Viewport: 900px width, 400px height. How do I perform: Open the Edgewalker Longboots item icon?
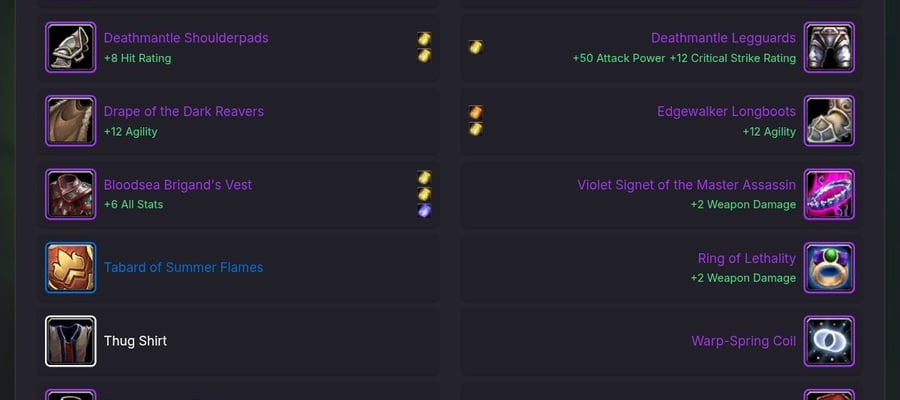point(829,121)
